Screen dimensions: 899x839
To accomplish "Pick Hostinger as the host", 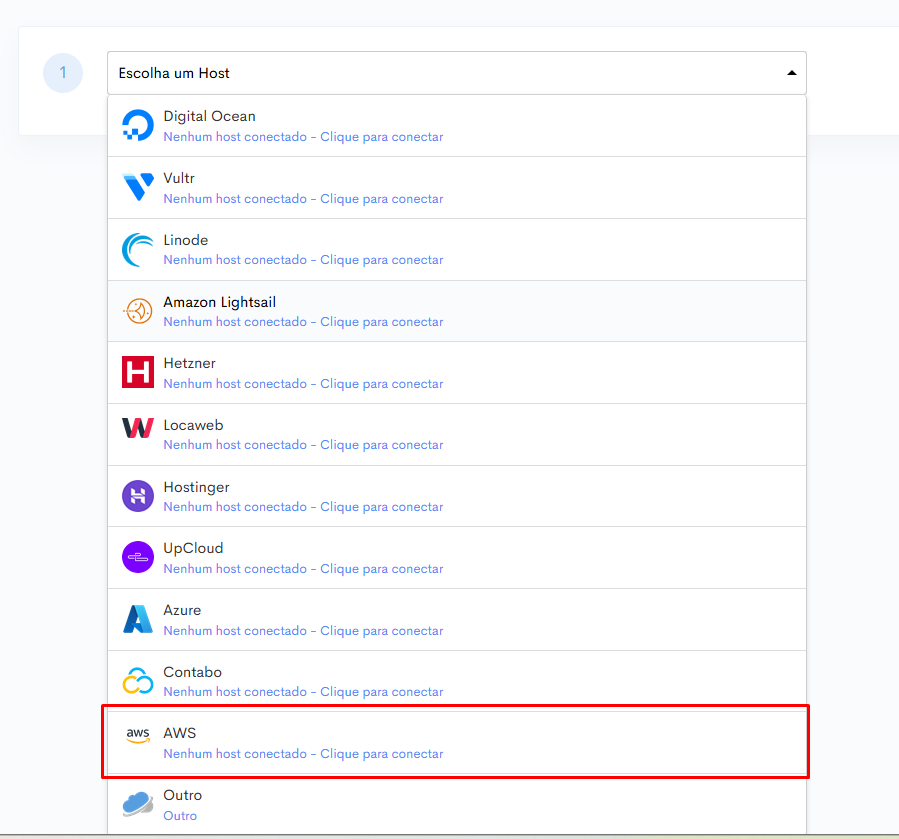I will pyautogui.click(x=457, y=497).
